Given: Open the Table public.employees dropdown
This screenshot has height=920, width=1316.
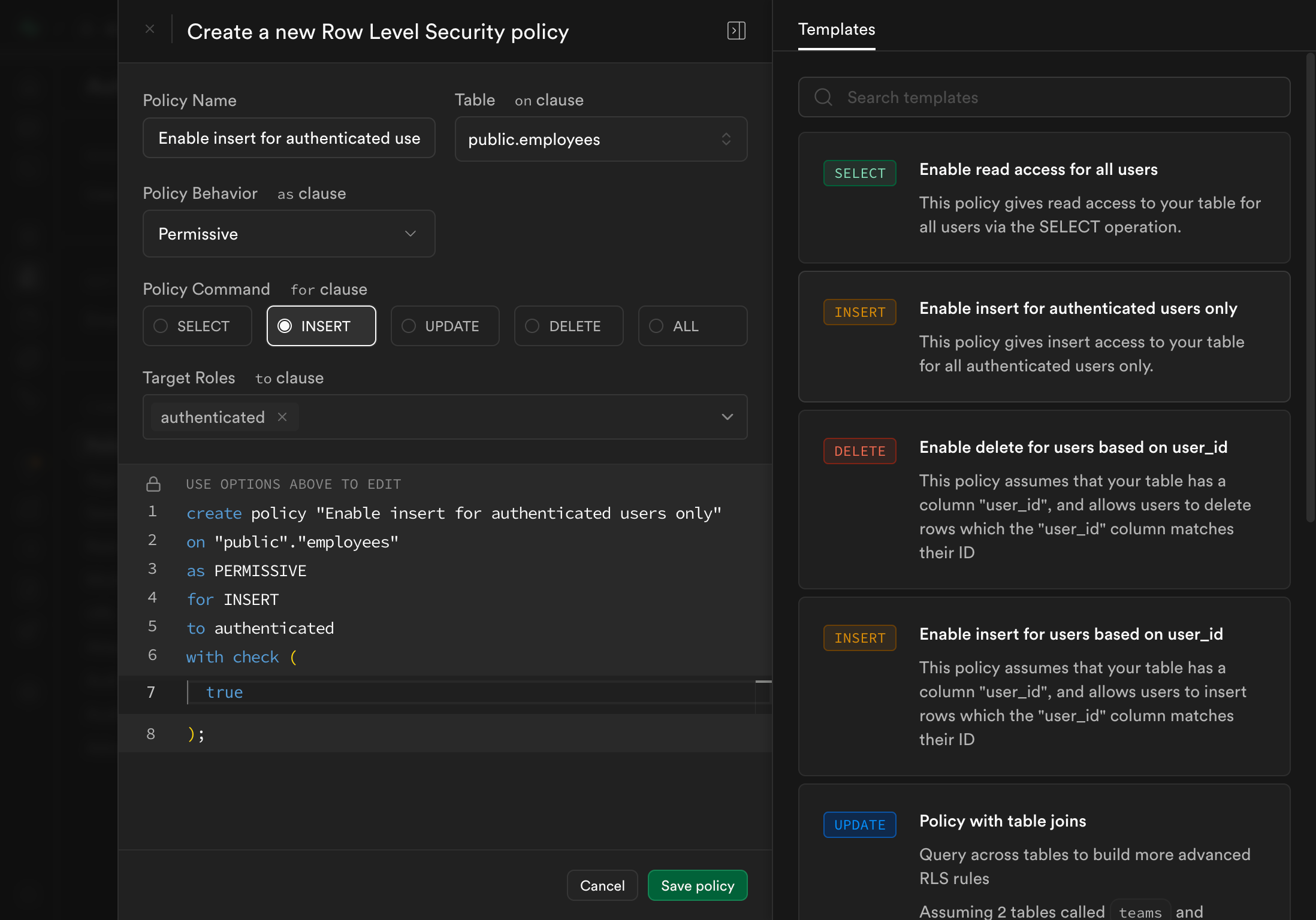Looking at the screenshot, I should click(x=600, y=139).
